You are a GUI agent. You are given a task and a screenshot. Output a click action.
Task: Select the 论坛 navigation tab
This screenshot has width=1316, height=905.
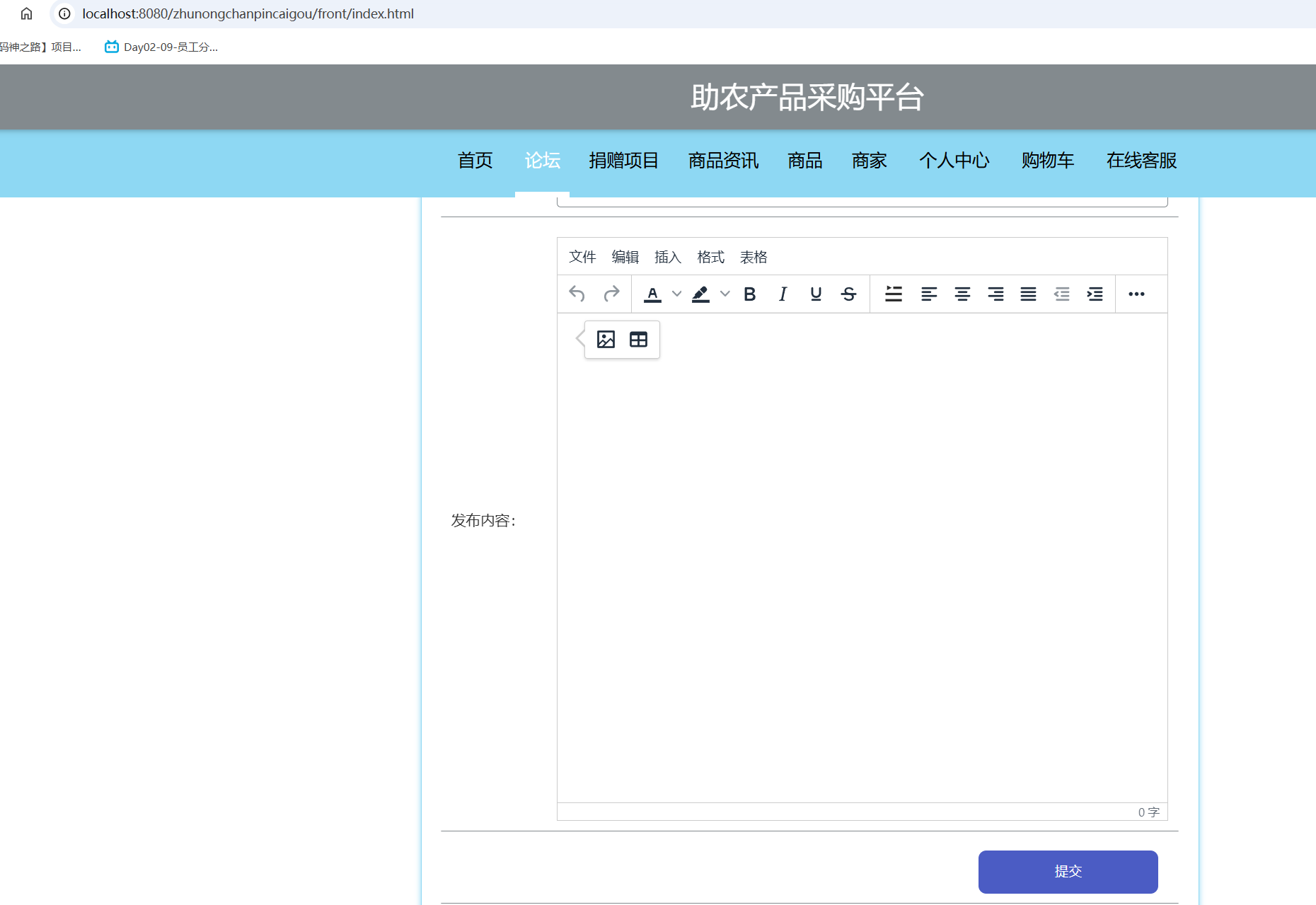pos(543,161)
